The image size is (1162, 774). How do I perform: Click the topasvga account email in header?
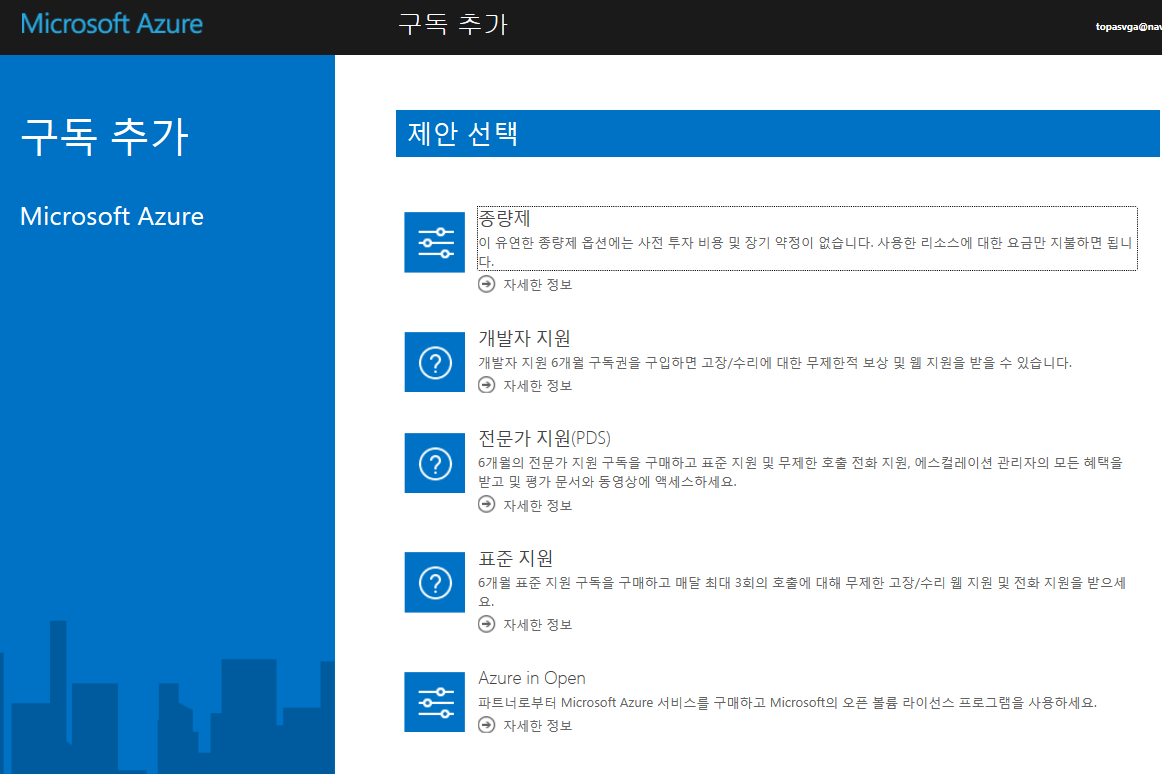[1129, 27]
